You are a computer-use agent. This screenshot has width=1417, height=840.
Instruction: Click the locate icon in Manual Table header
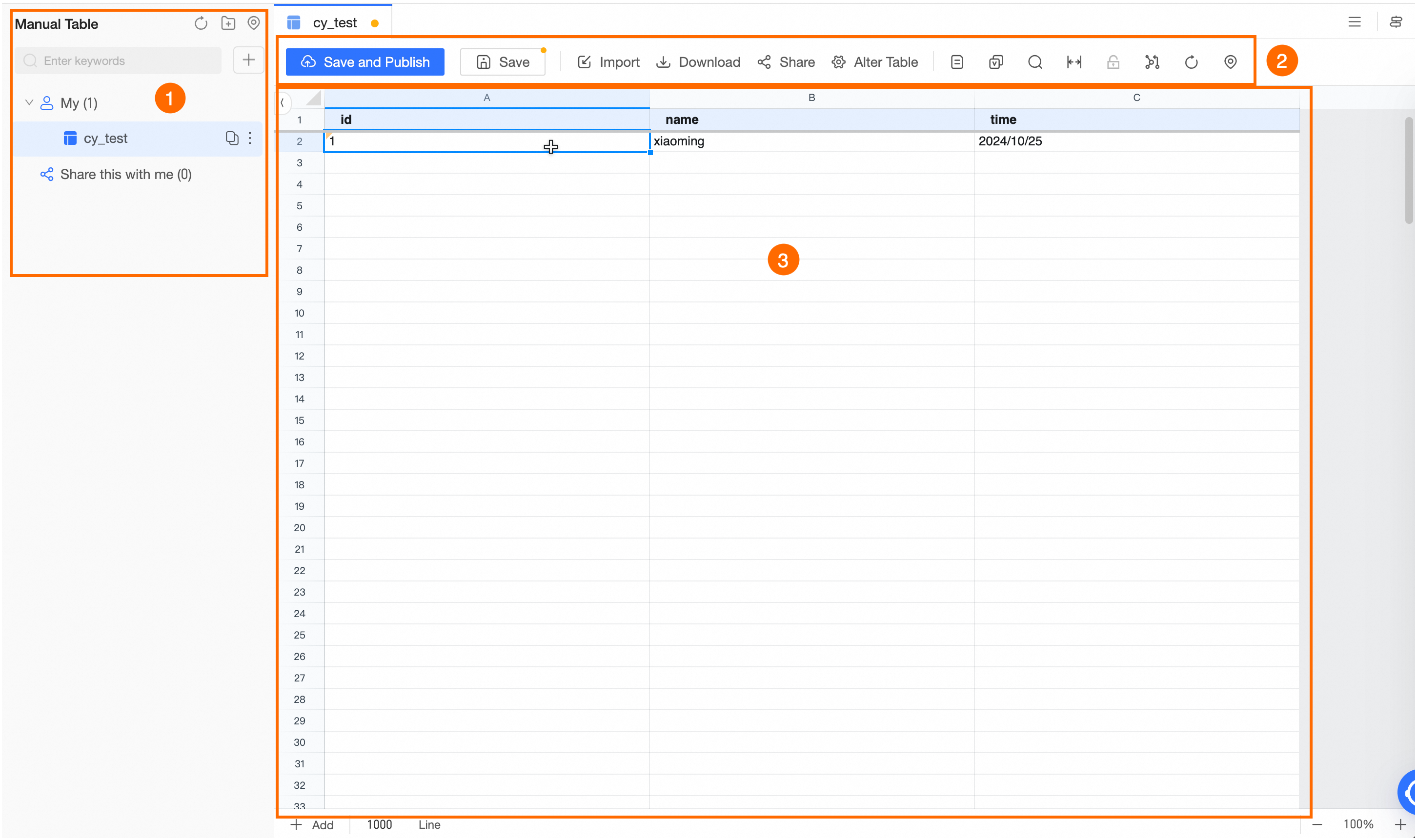[x=254, y=23]
